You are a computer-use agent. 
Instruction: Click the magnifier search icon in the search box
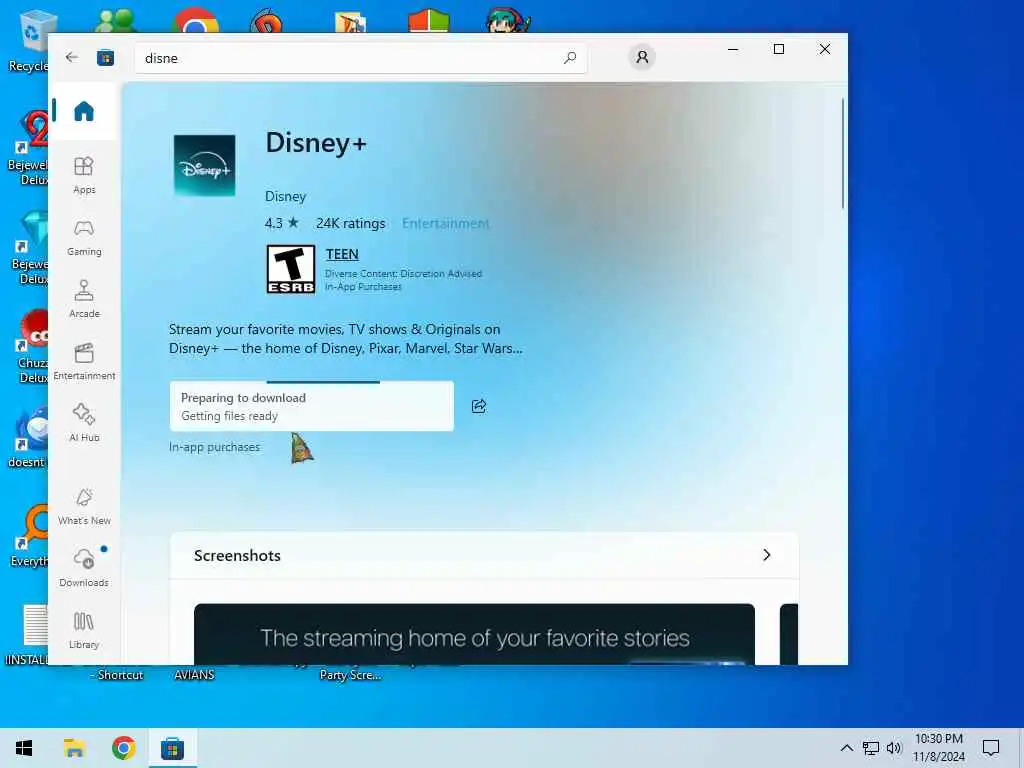click(569, 57)
